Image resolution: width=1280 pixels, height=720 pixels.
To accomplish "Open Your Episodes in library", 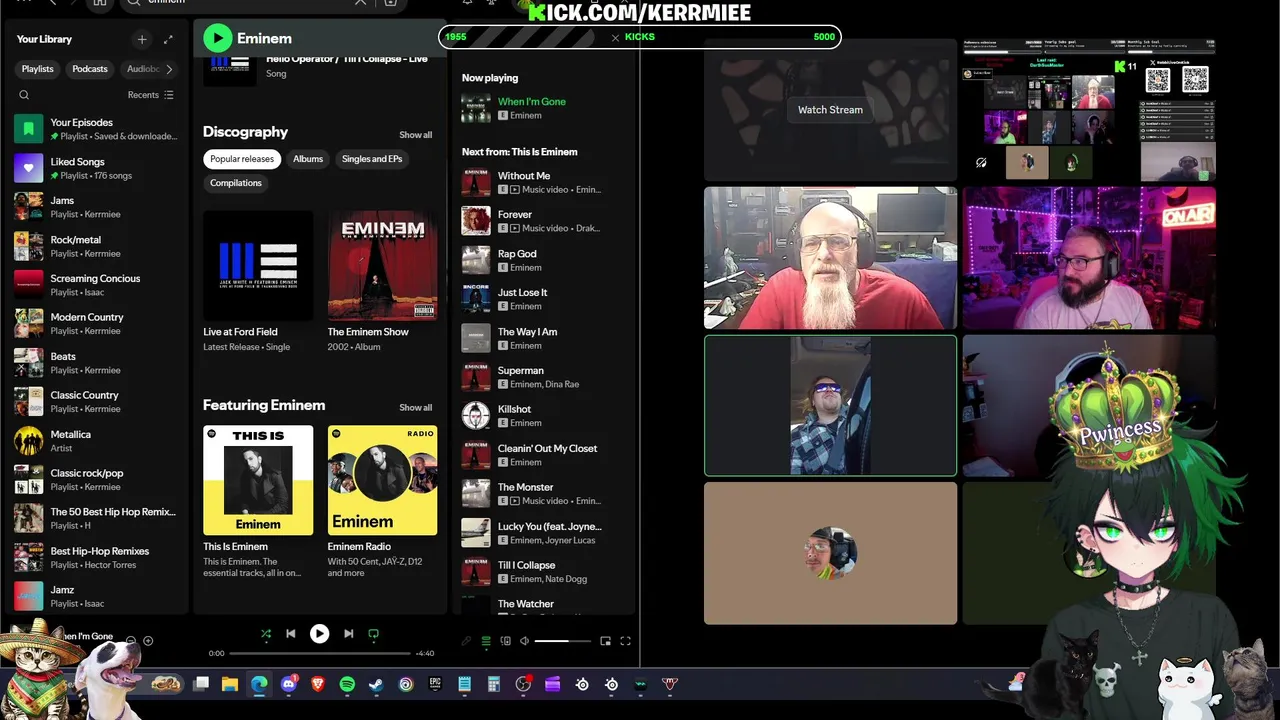I will [97, 129].
